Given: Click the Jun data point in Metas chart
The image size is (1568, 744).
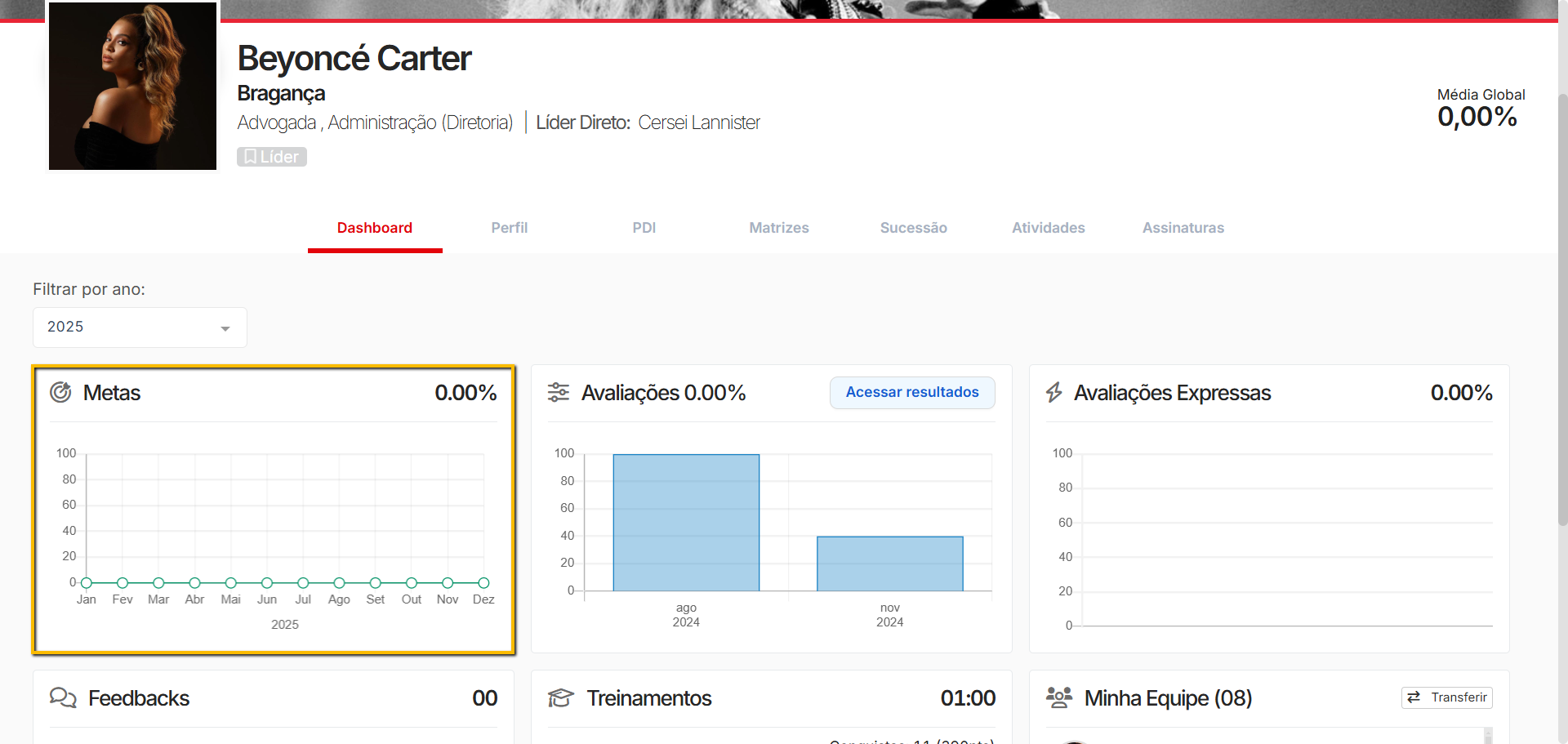Looking at the screenshot, I should pyautogui.click(x=267, y=583).
